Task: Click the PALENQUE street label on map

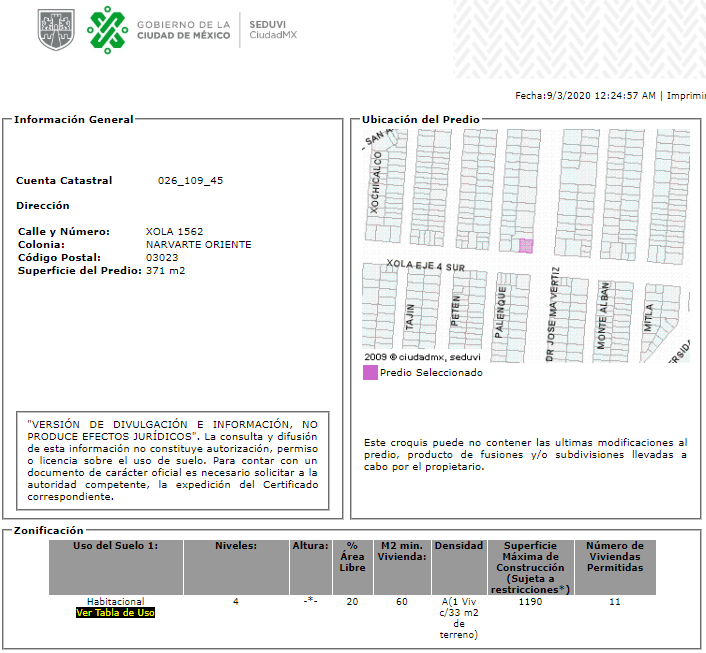Action: click(501, 312)
